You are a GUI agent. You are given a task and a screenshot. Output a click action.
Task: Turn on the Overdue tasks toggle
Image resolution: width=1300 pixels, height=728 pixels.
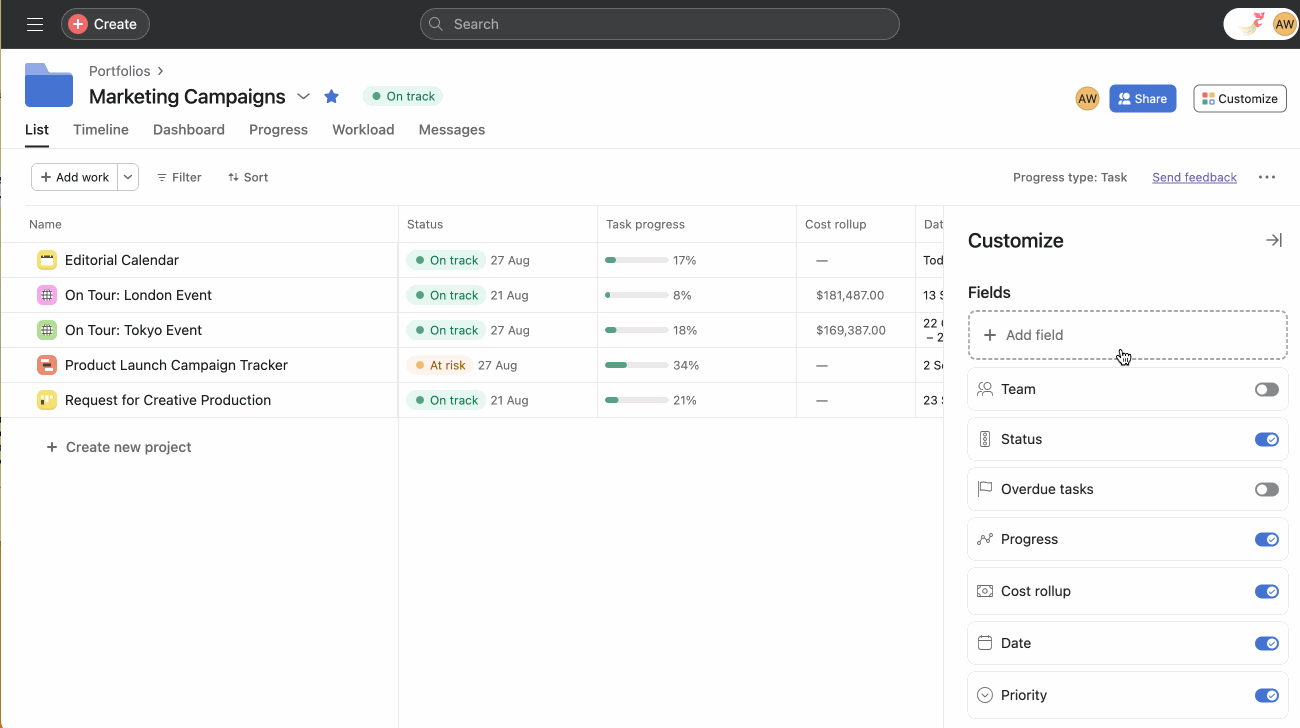pyautogui.click(x=1266, y=489)
